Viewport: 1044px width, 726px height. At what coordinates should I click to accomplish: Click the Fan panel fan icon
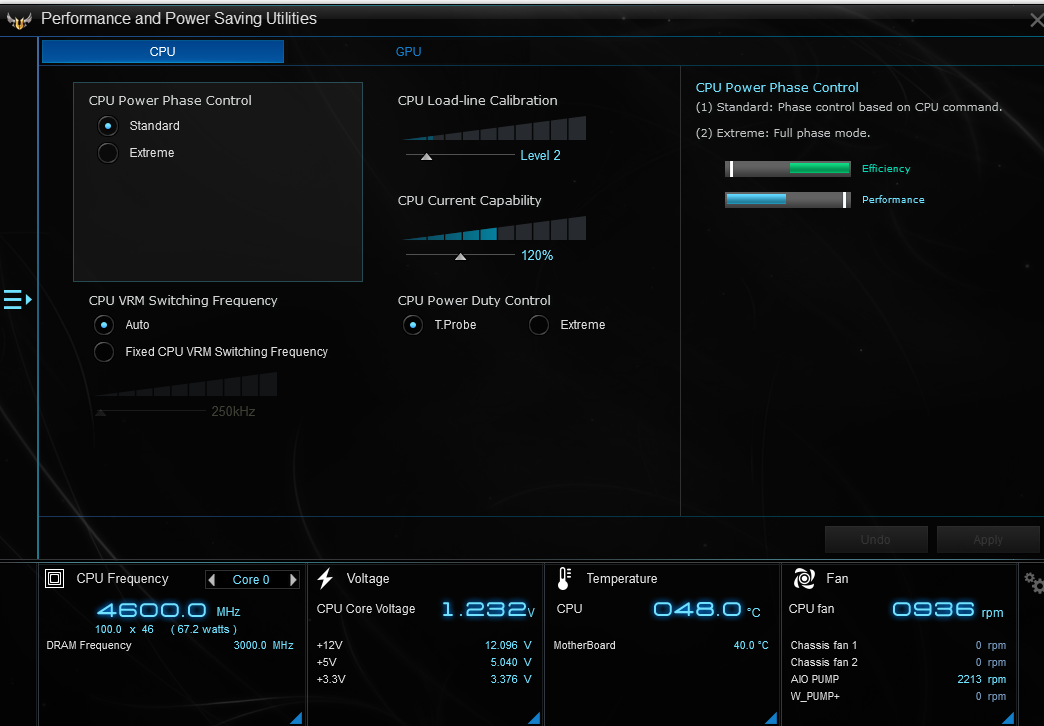click(804, 578)
